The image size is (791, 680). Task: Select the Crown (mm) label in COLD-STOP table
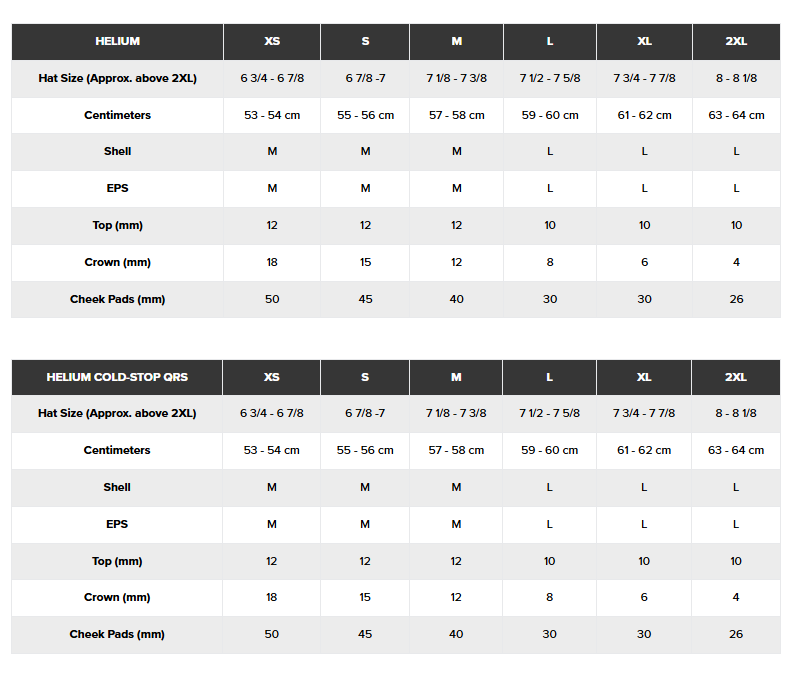117,597
